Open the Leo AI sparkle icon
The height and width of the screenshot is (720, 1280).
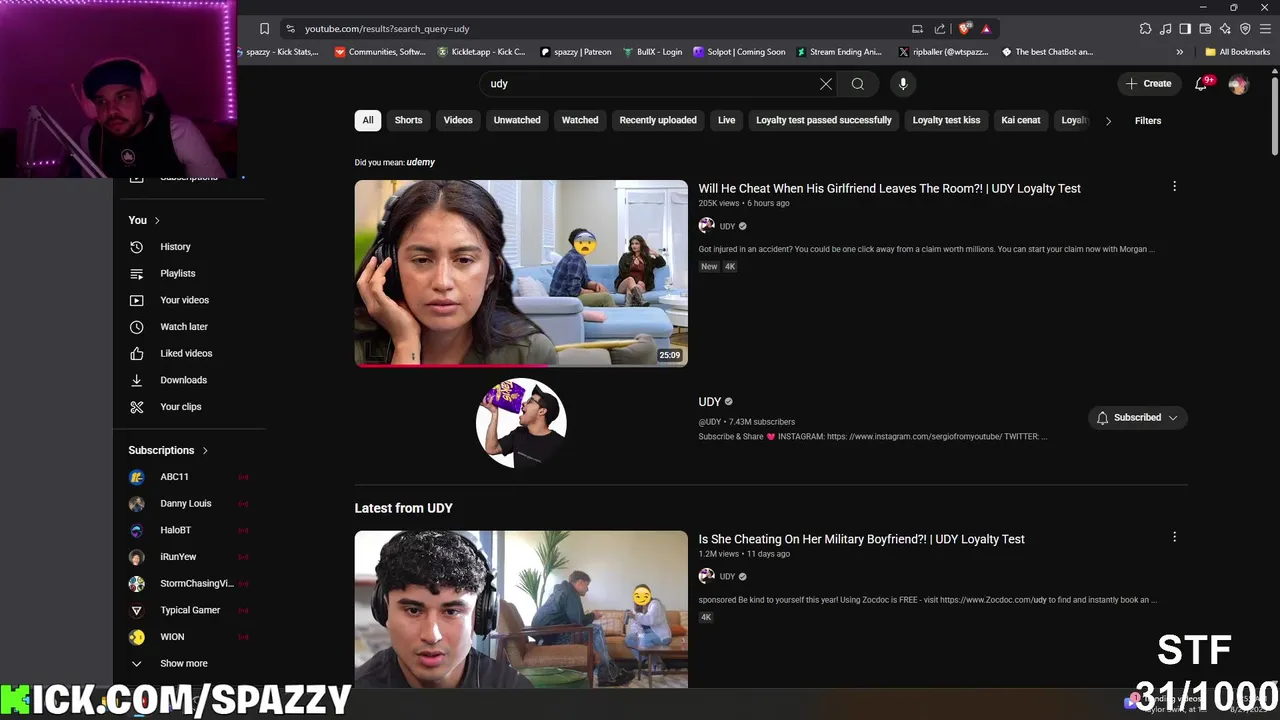[1225, 29]
